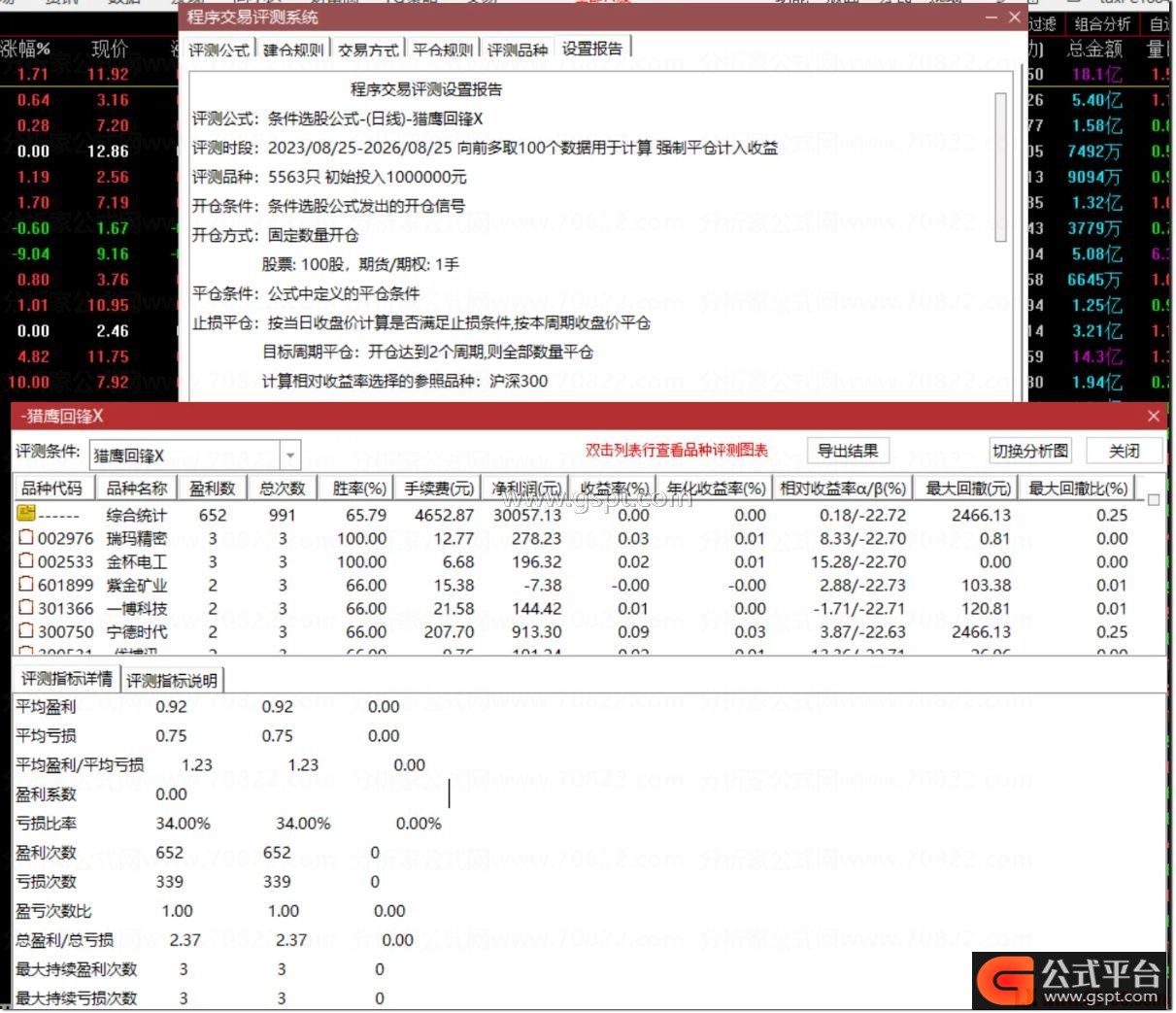Click the small square box at table's right edge
The image size is (1176, 1013).
[x=1154, y=499]
